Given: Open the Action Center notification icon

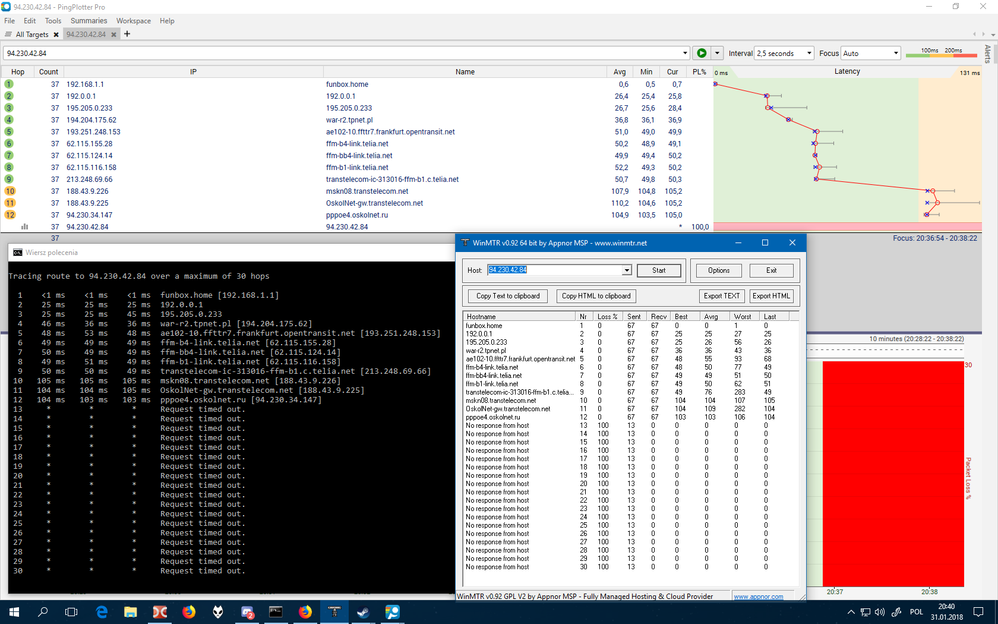Looking at the screenshot, I should (x=977, y=611).
